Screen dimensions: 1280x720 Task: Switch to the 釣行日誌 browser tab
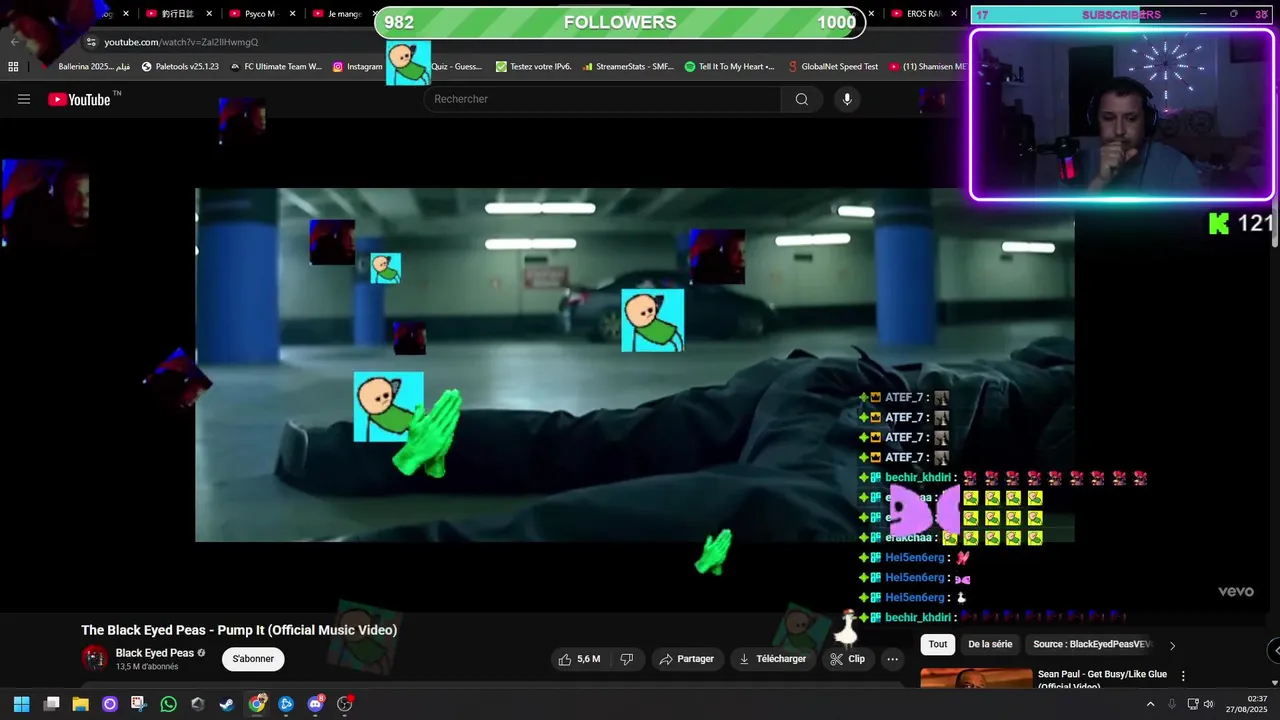(177, 14)
